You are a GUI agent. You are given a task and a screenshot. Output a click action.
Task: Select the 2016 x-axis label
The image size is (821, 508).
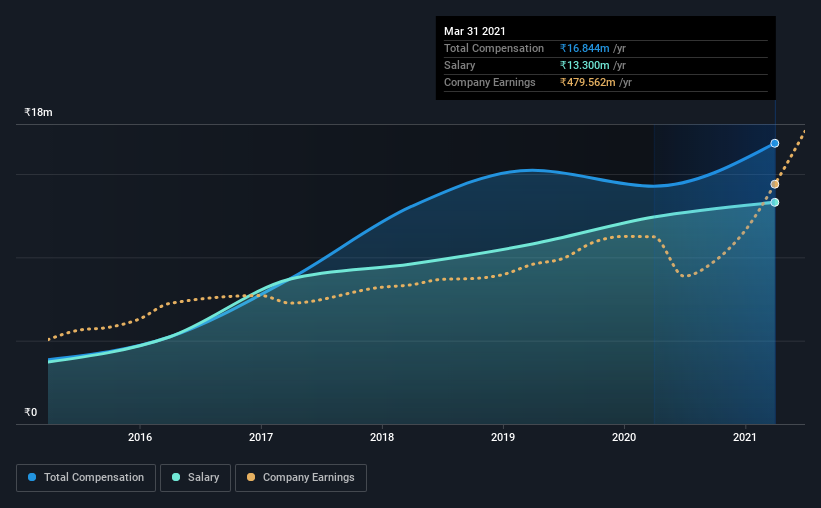(x=140, y=437)
